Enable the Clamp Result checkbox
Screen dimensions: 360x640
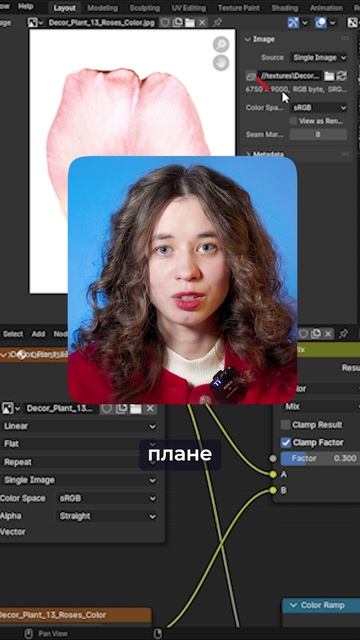click(x=286, y=424)
